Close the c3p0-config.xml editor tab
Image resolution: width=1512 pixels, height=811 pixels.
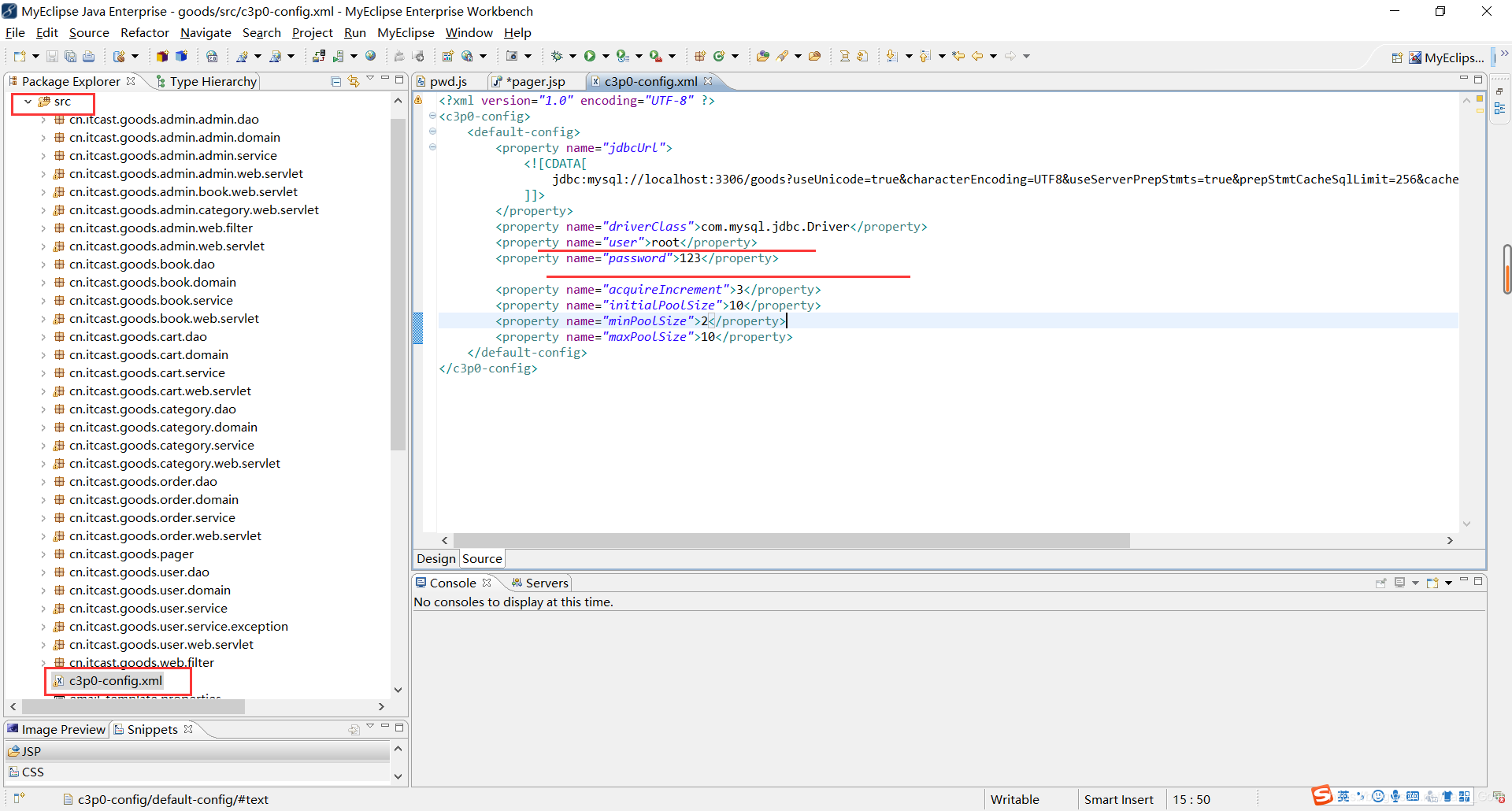pos(708,81)
